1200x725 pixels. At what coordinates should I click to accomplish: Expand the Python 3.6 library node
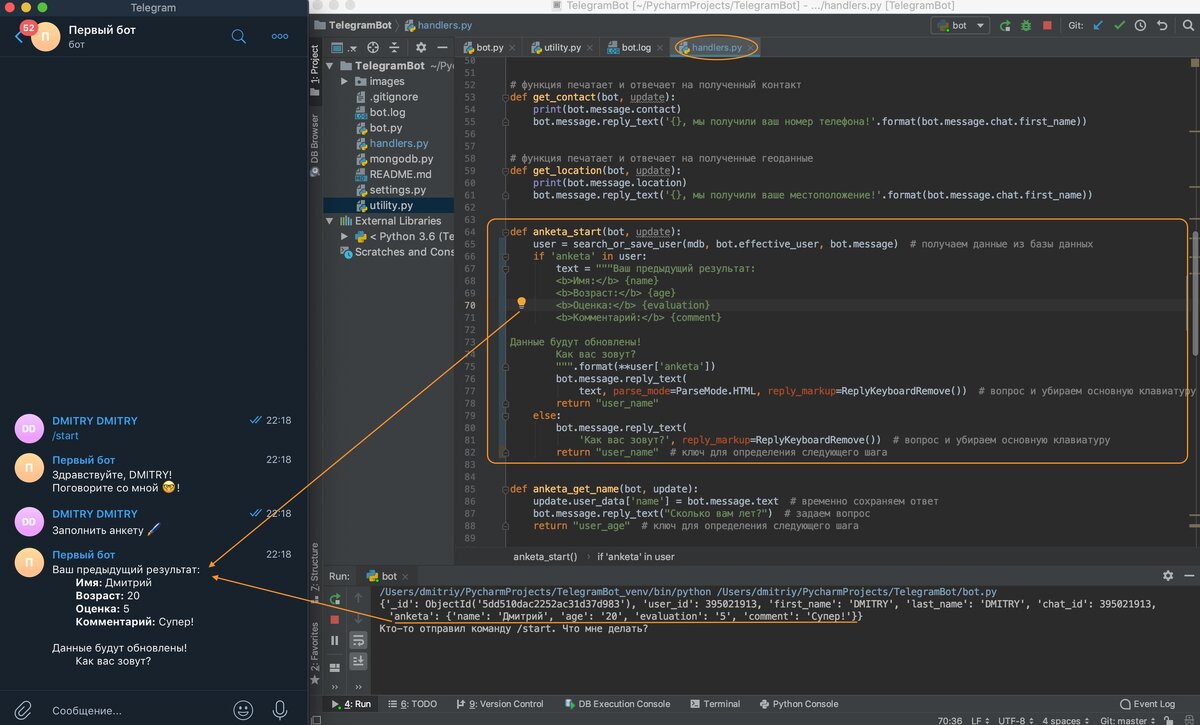coord(345,237)
